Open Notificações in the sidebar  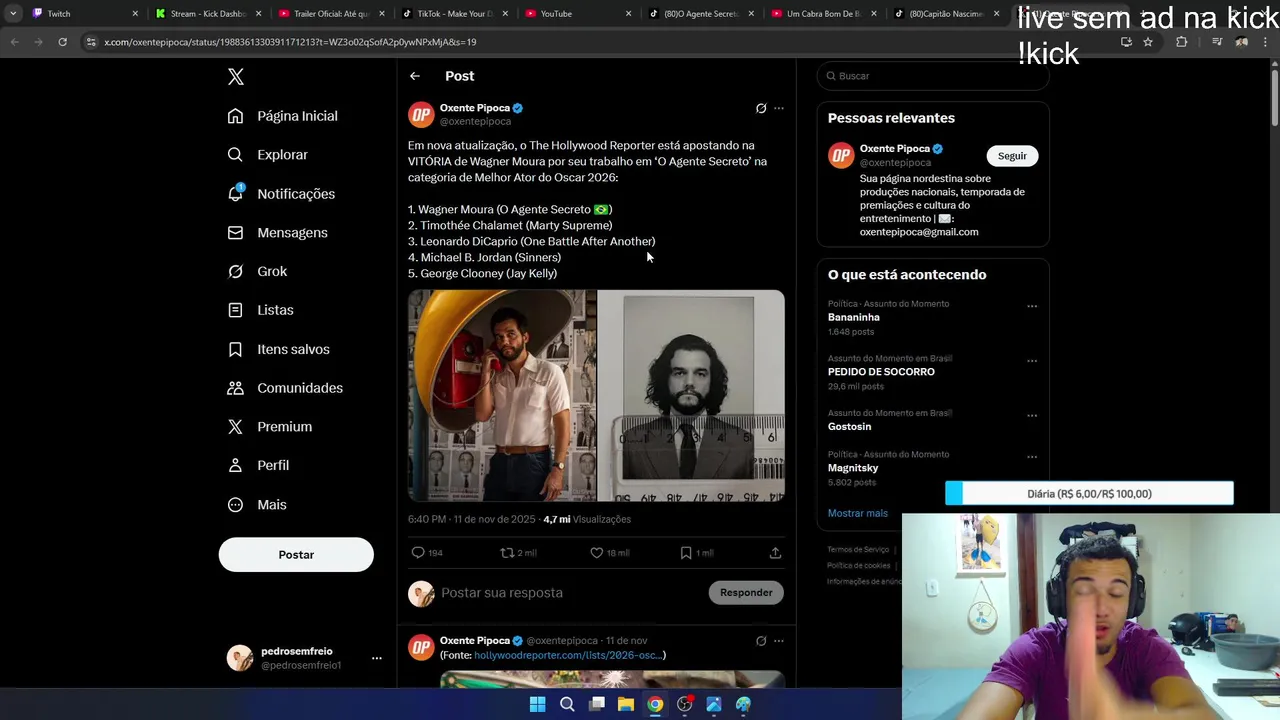281,194
